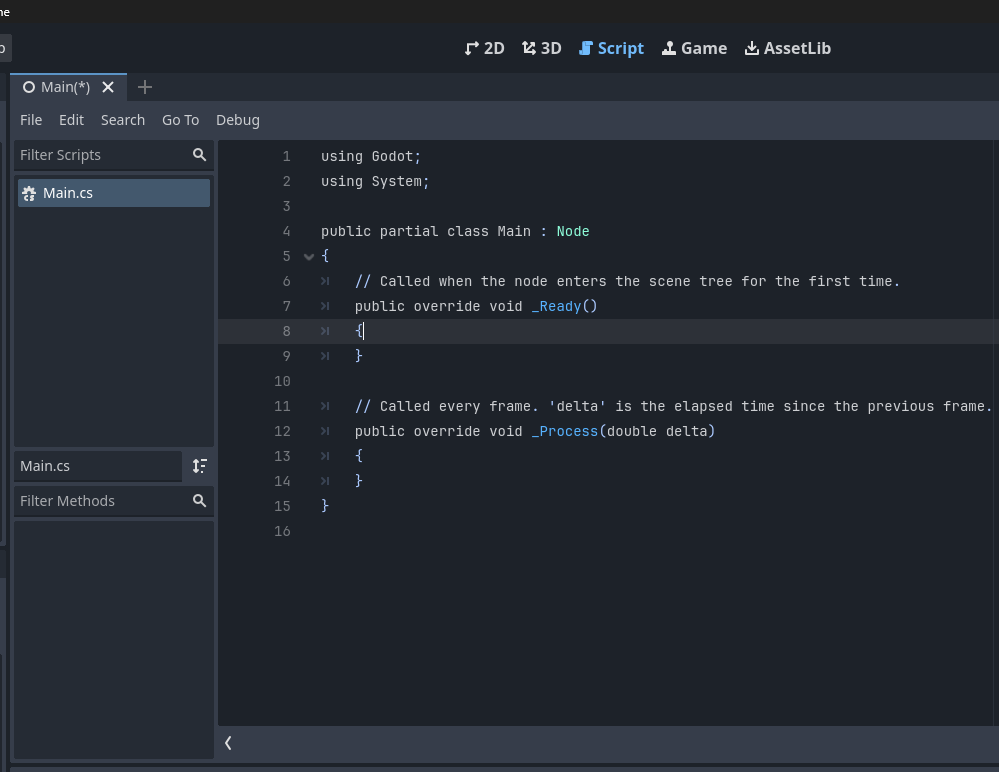
Task: Open the Go To menu
Action: 180,120
